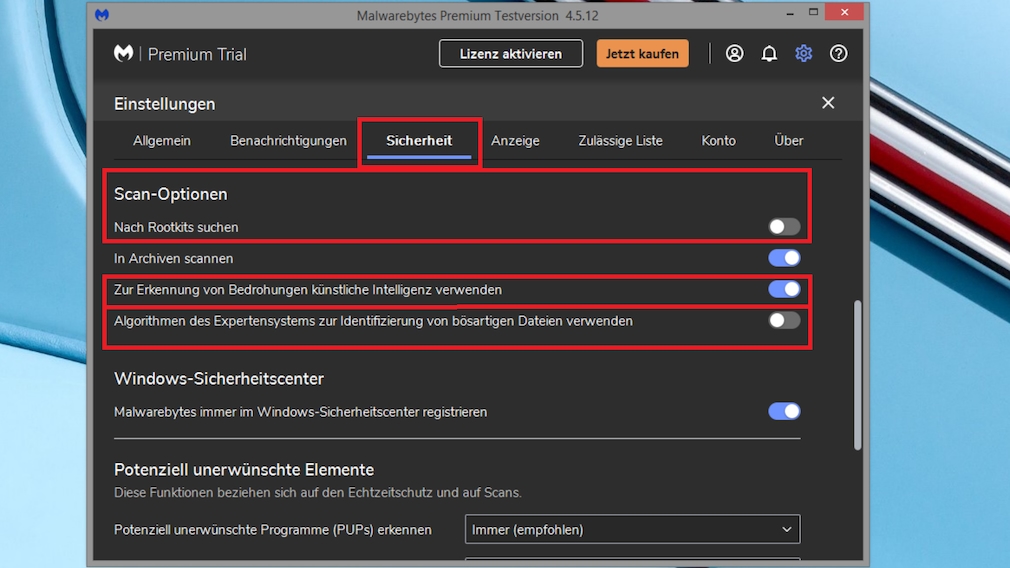This screenshot has height=568, width=1010.
Task: Click the settings gear icon
Action: [x=803, y=53]
